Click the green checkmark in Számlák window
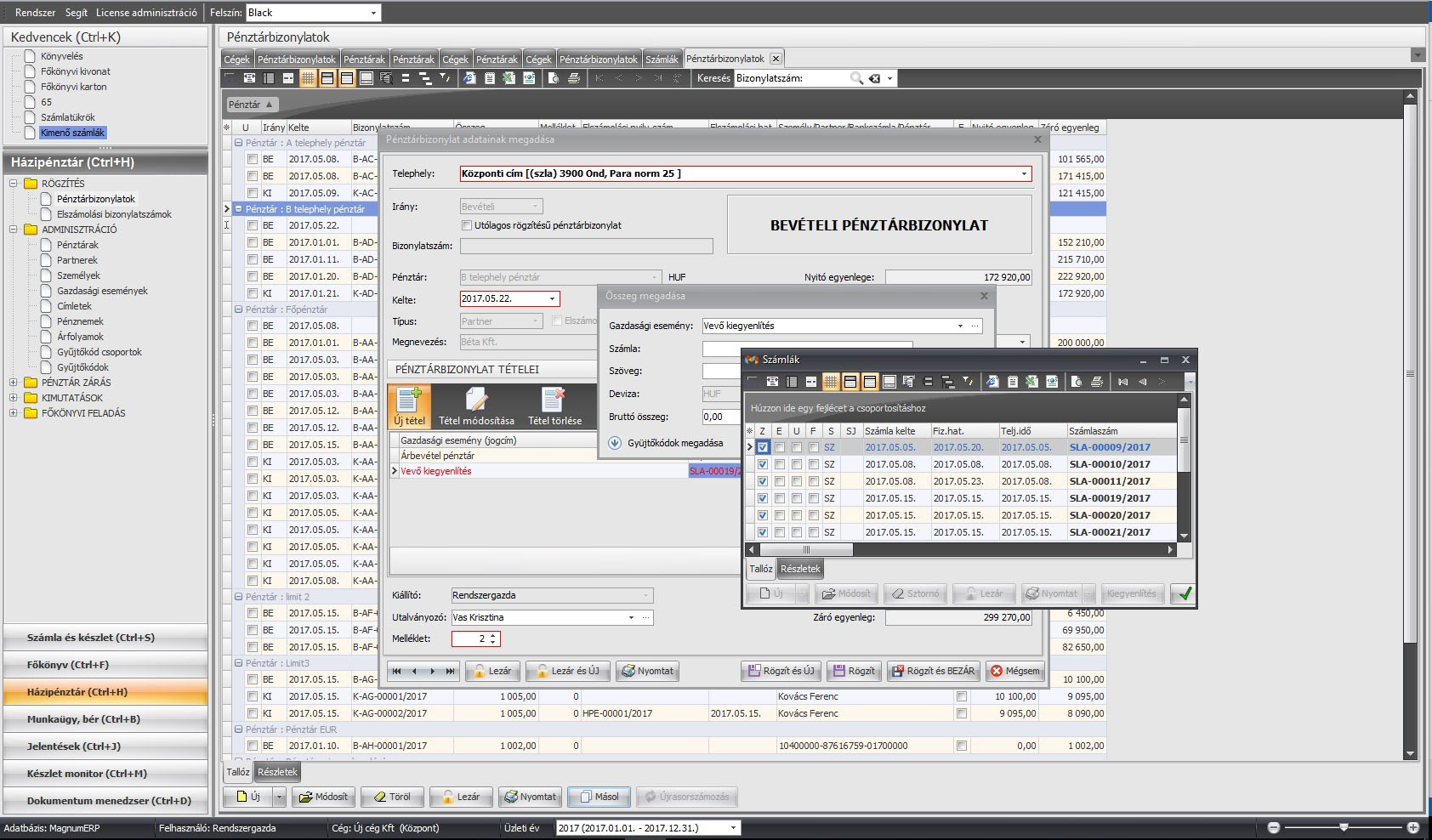 [1184, 593]
